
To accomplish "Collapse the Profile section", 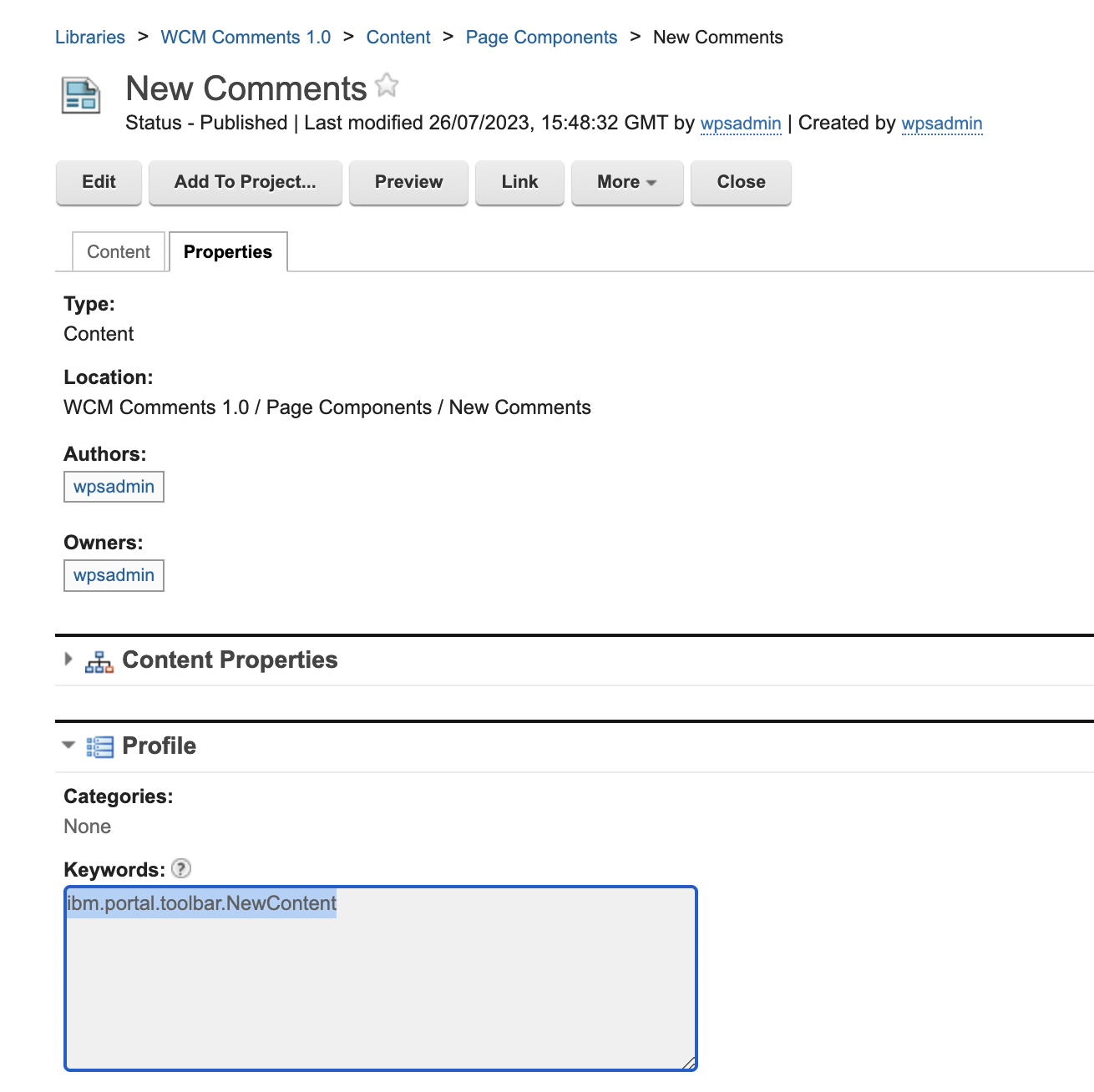I will pyautogui.click(x=68, y=745).
